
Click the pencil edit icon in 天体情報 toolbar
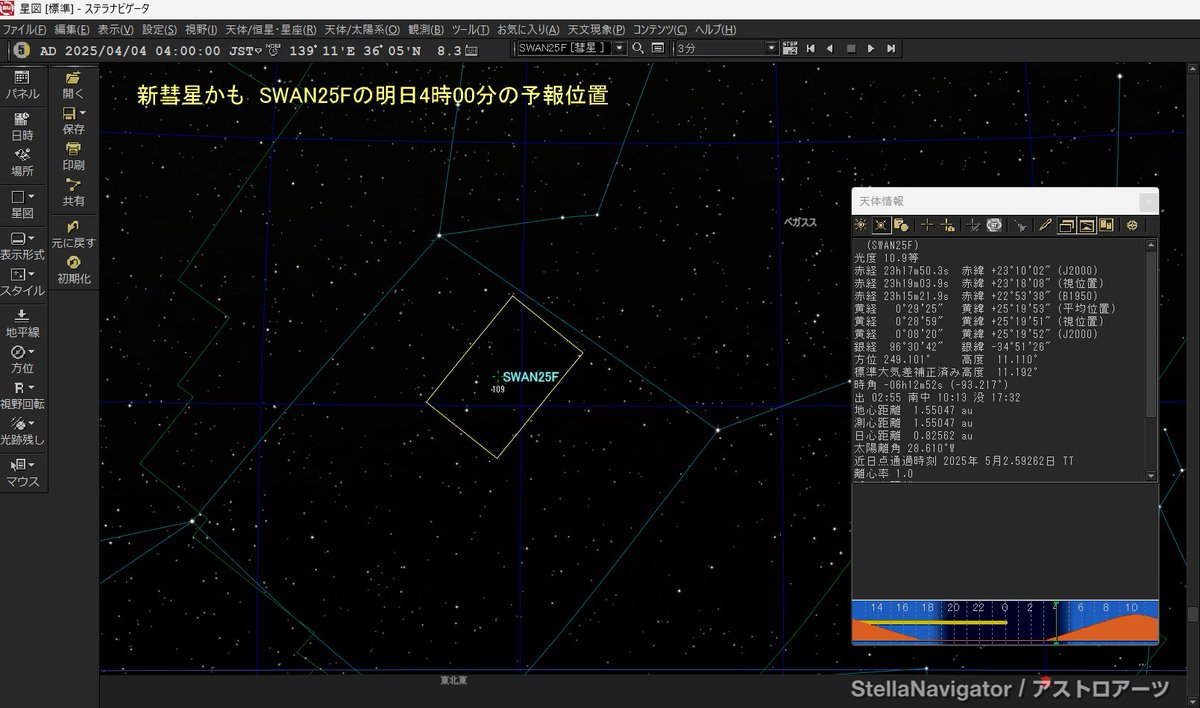pyautogui.click(x=1046, y=225)
